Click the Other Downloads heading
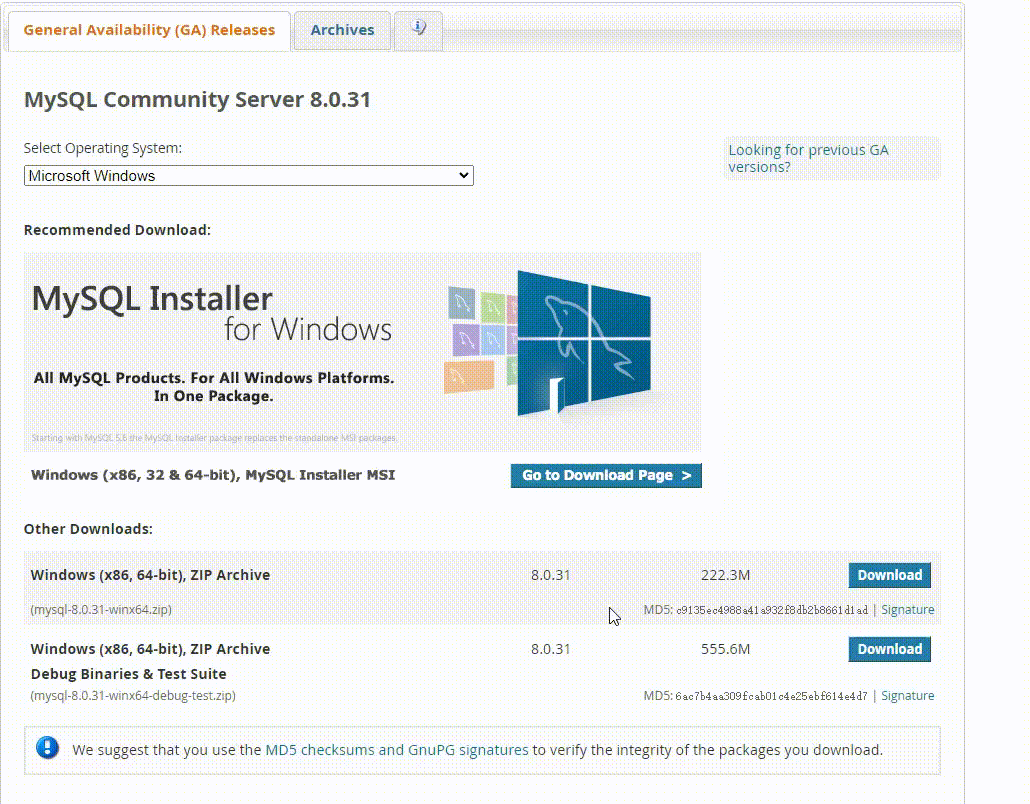1030x804 pixels. [88, 529]
